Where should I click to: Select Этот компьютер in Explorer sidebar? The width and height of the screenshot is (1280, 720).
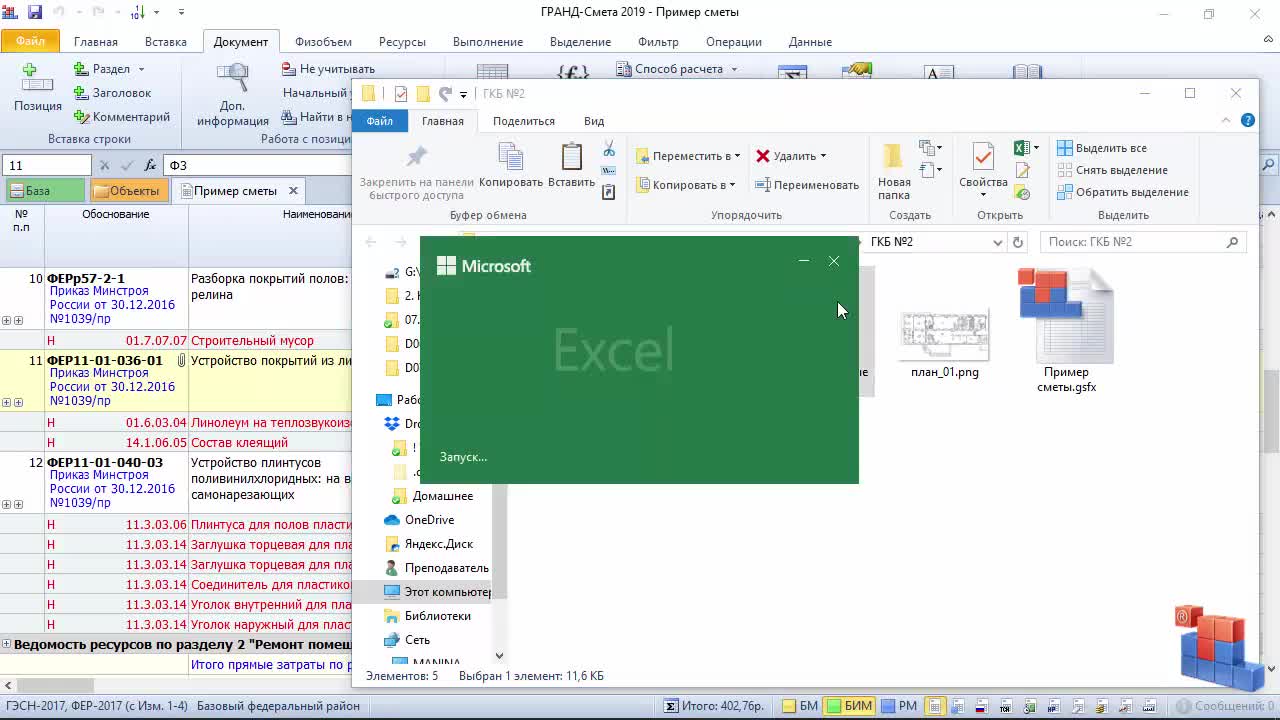(x=438, y=592)
